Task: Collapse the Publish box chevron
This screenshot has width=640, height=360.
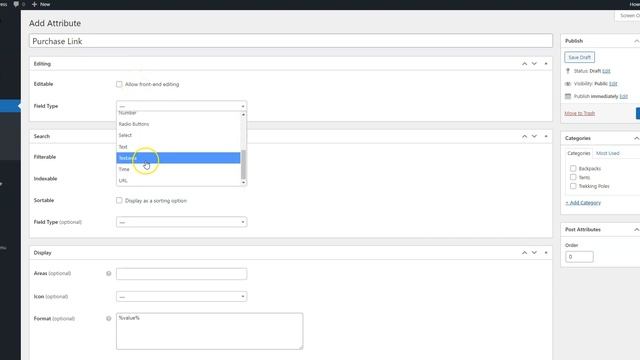Action: 636,41
